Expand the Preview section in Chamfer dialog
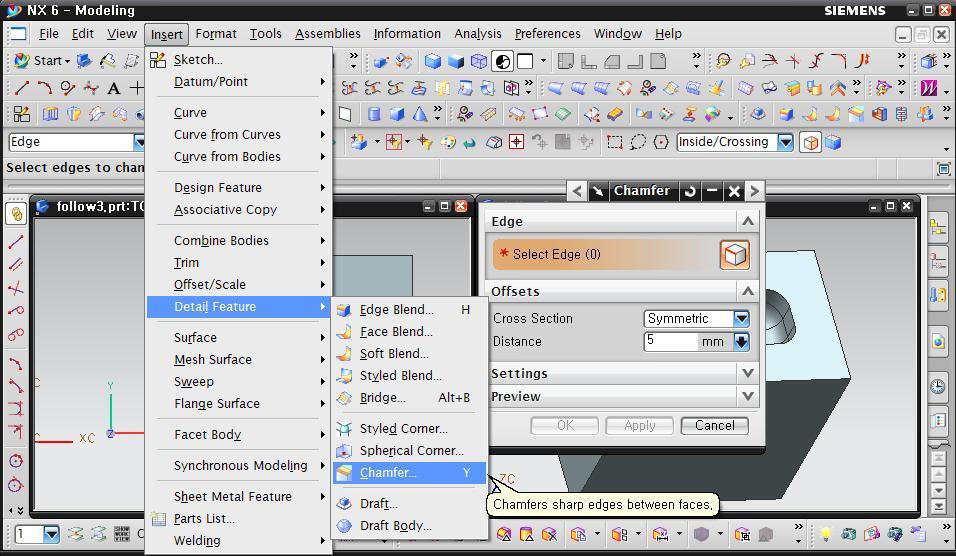This screenshot has height=556, width=956. [x=747, y=396]
